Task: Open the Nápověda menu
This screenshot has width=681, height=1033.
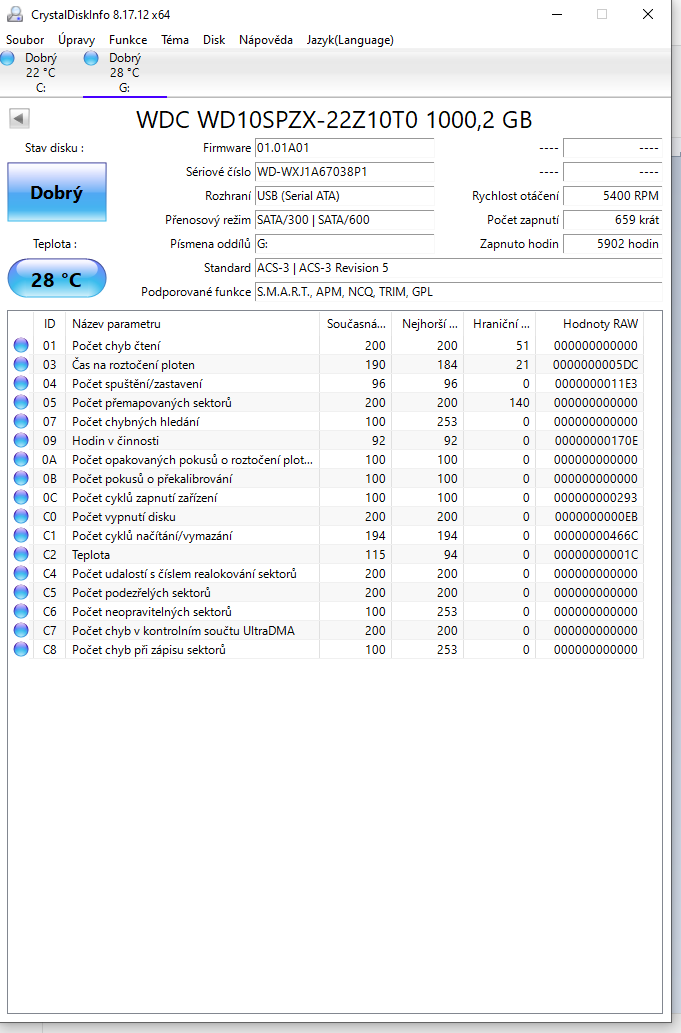Action: pyautogui.click(x=265, y=40)
